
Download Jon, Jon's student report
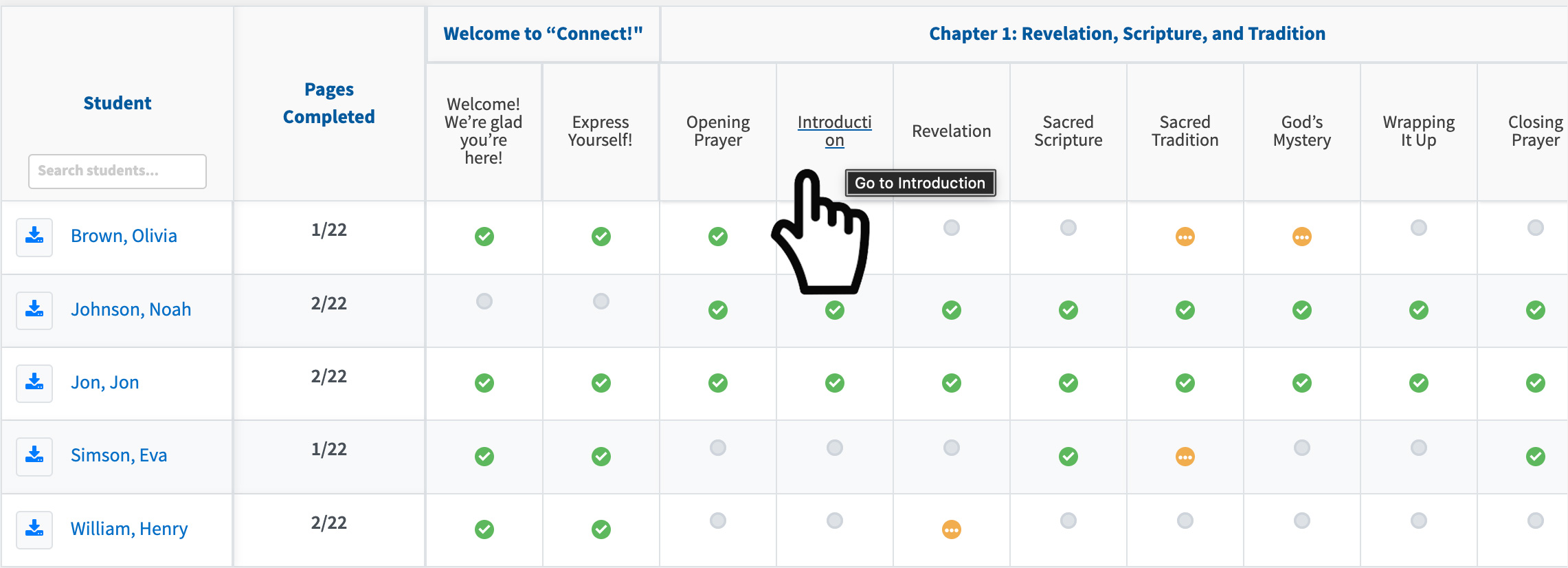pos(34,383)
